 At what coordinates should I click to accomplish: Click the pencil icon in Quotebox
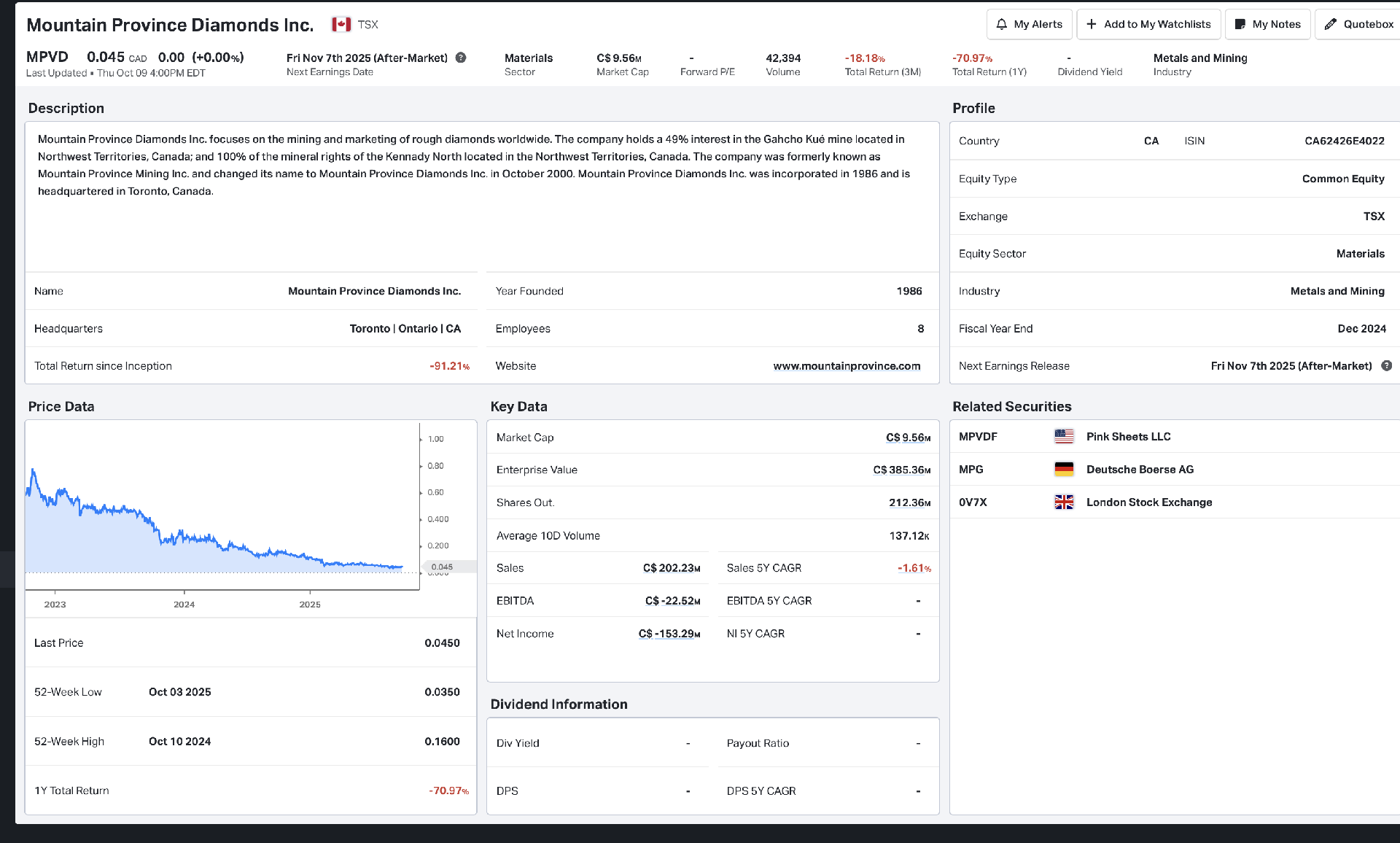tap(1331, 24)
